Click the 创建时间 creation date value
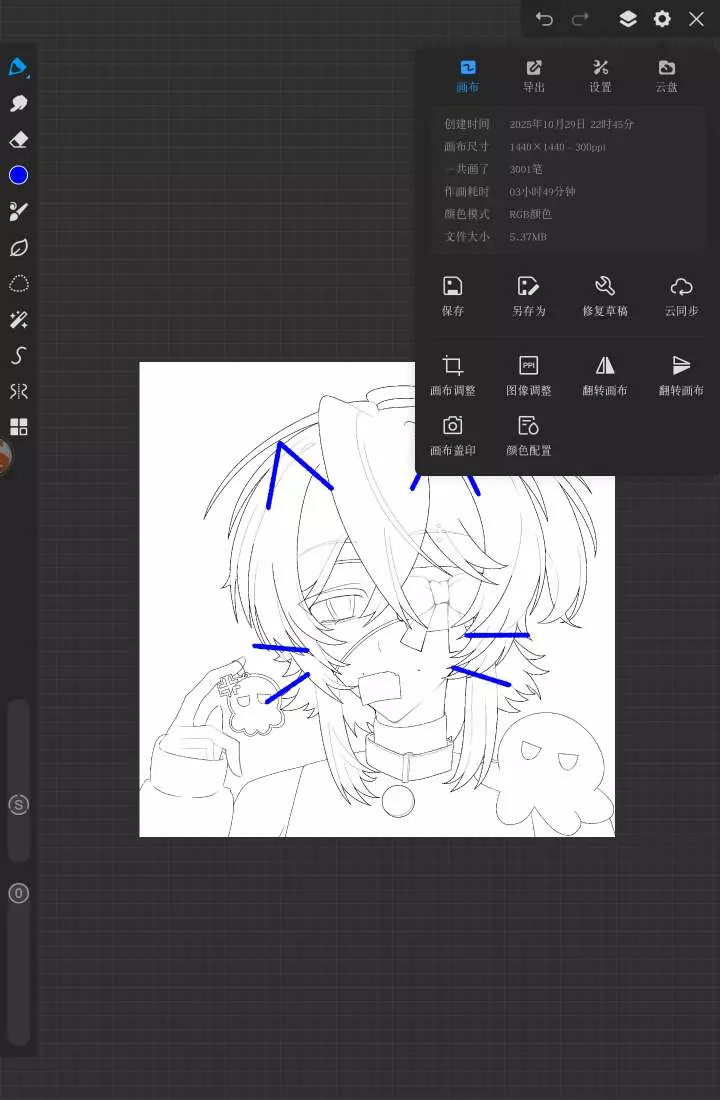Screen dimensions: 720x1100 [x=571, y=124]
